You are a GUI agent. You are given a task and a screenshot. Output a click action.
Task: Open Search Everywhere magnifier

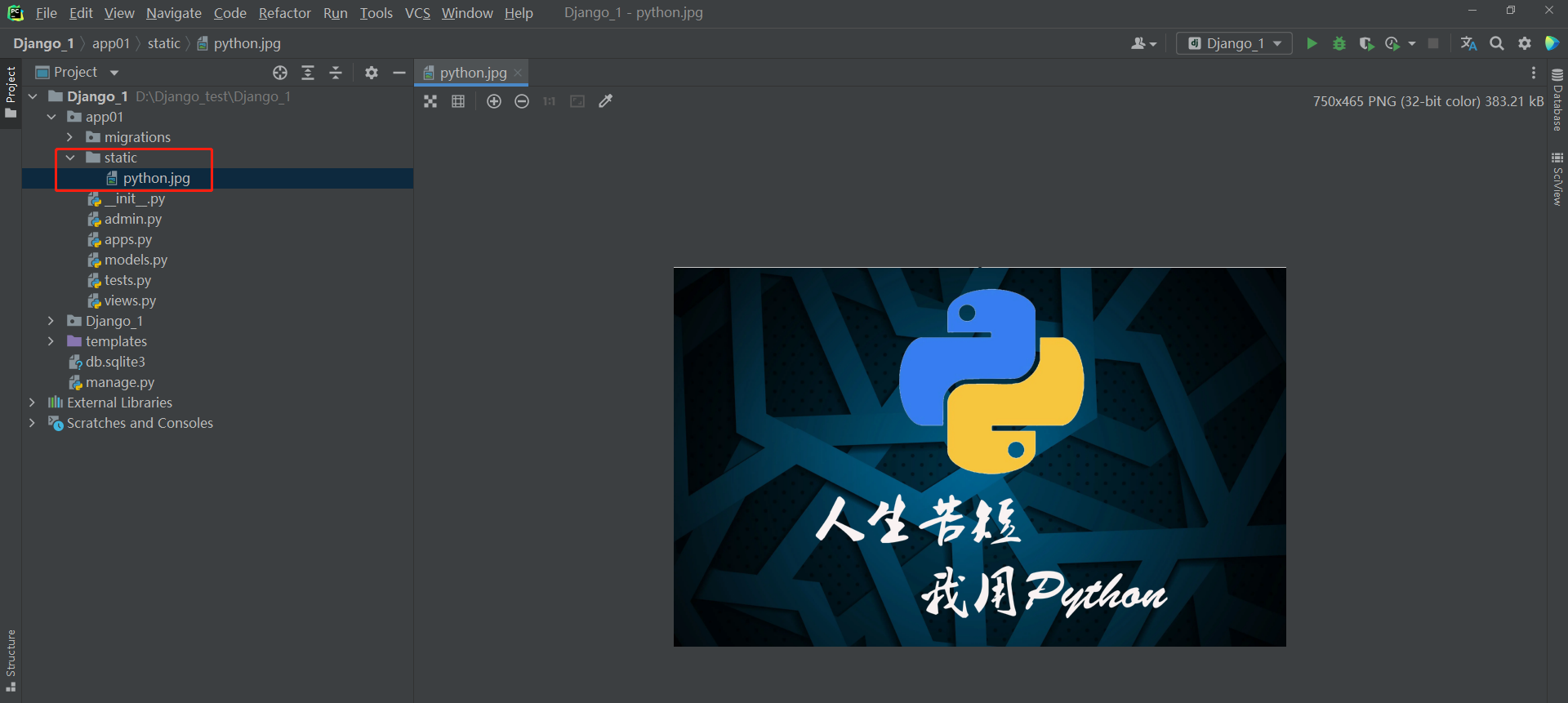pyautogui.click(x=1497, y=43)
